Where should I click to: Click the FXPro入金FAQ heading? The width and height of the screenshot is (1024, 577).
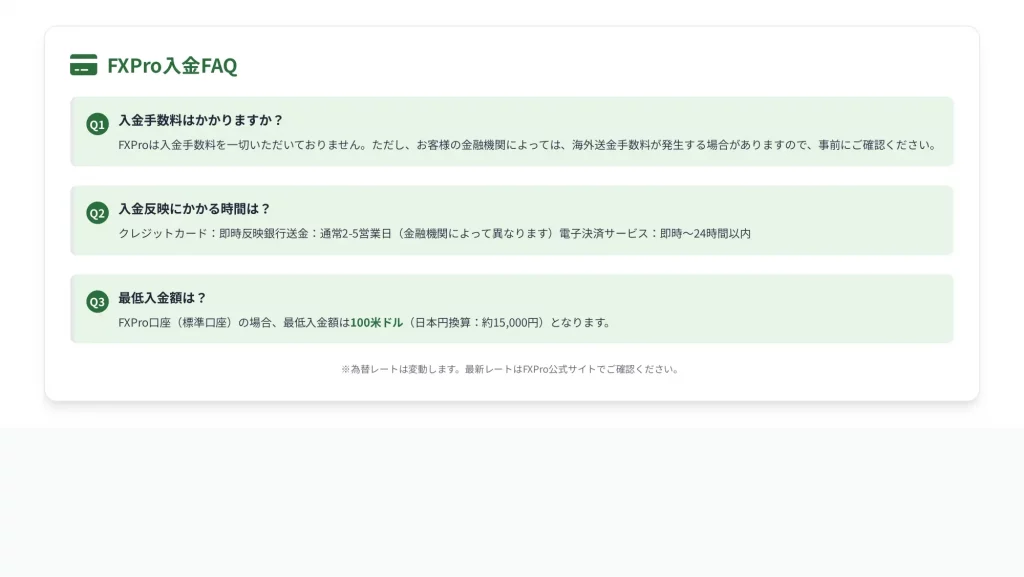(x=172, y=66)
